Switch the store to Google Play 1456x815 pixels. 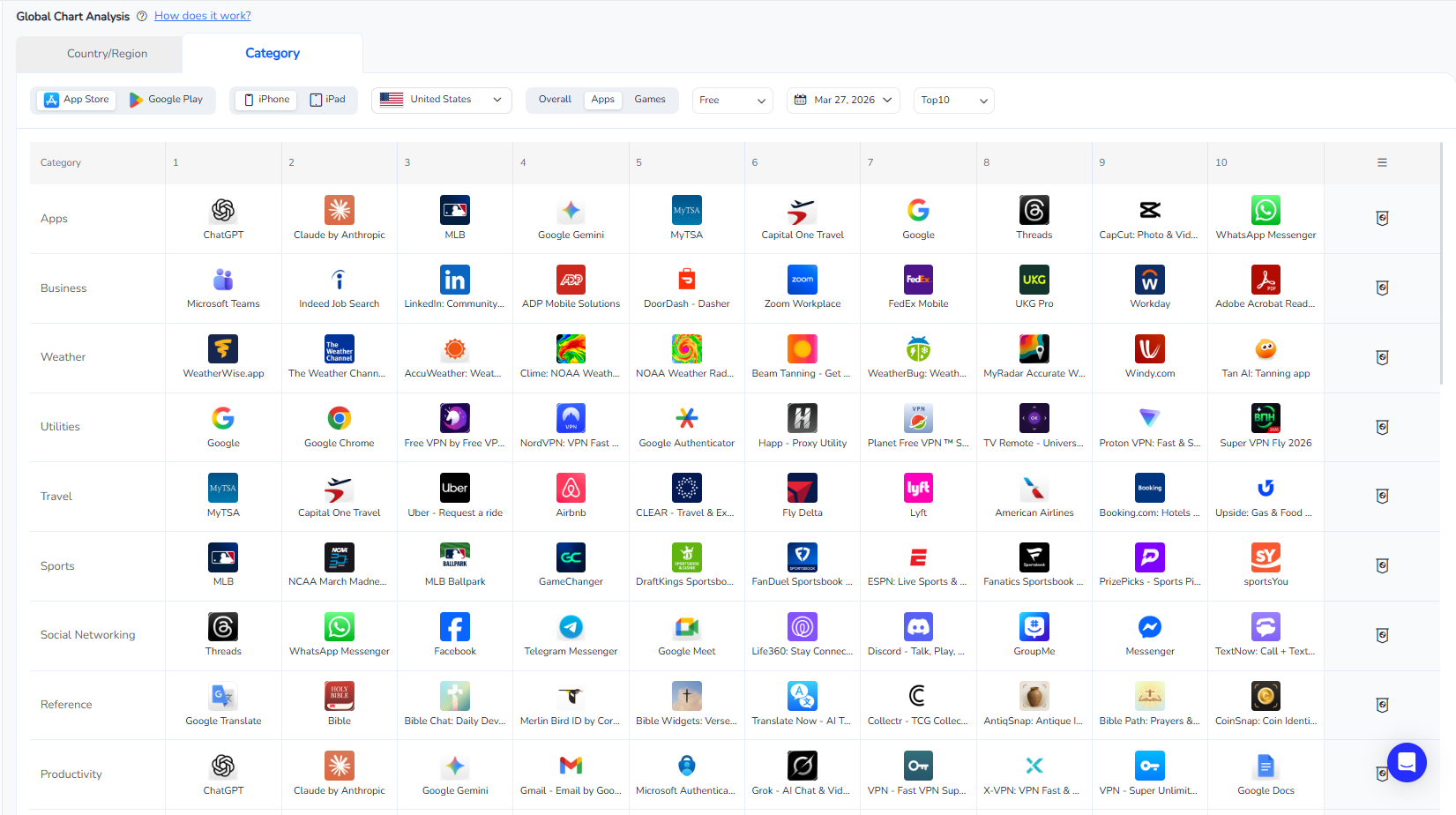pos(167,100)
